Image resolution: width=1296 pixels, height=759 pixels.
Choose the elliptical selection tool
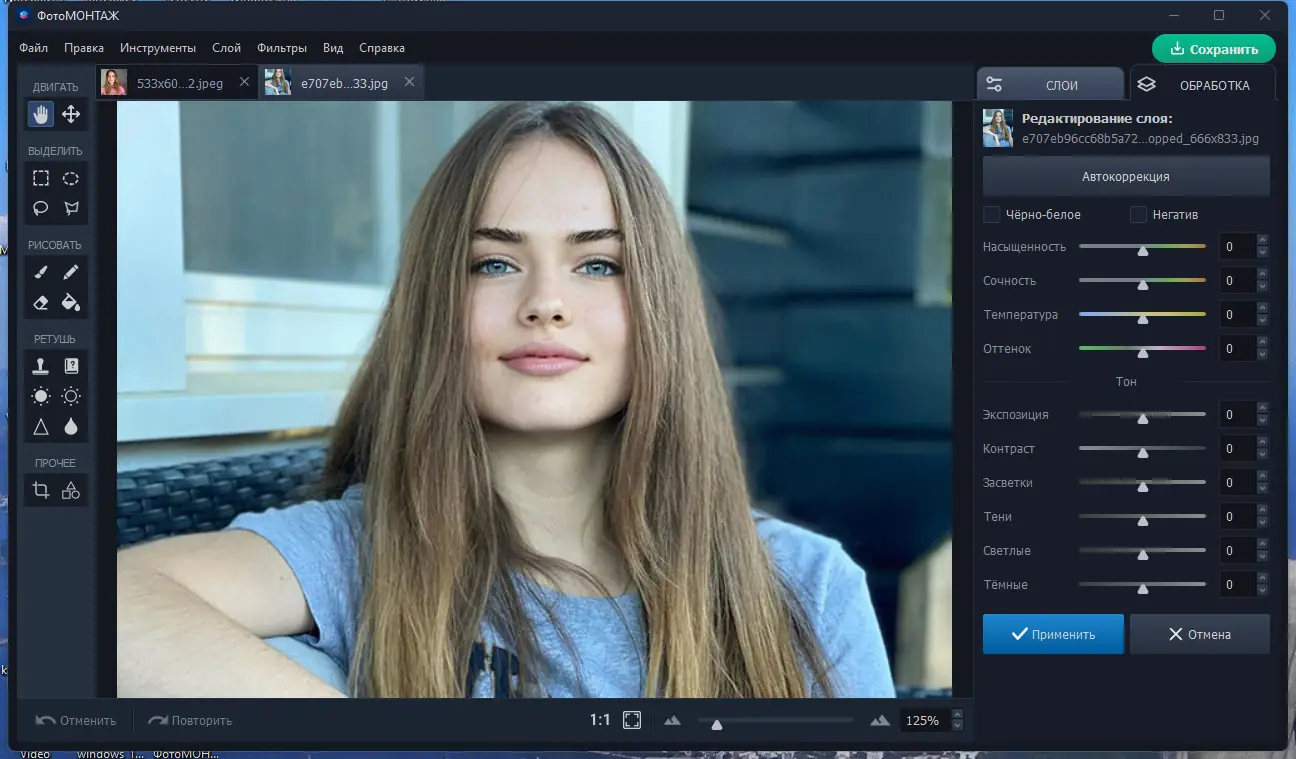click(x=71, y=178)
